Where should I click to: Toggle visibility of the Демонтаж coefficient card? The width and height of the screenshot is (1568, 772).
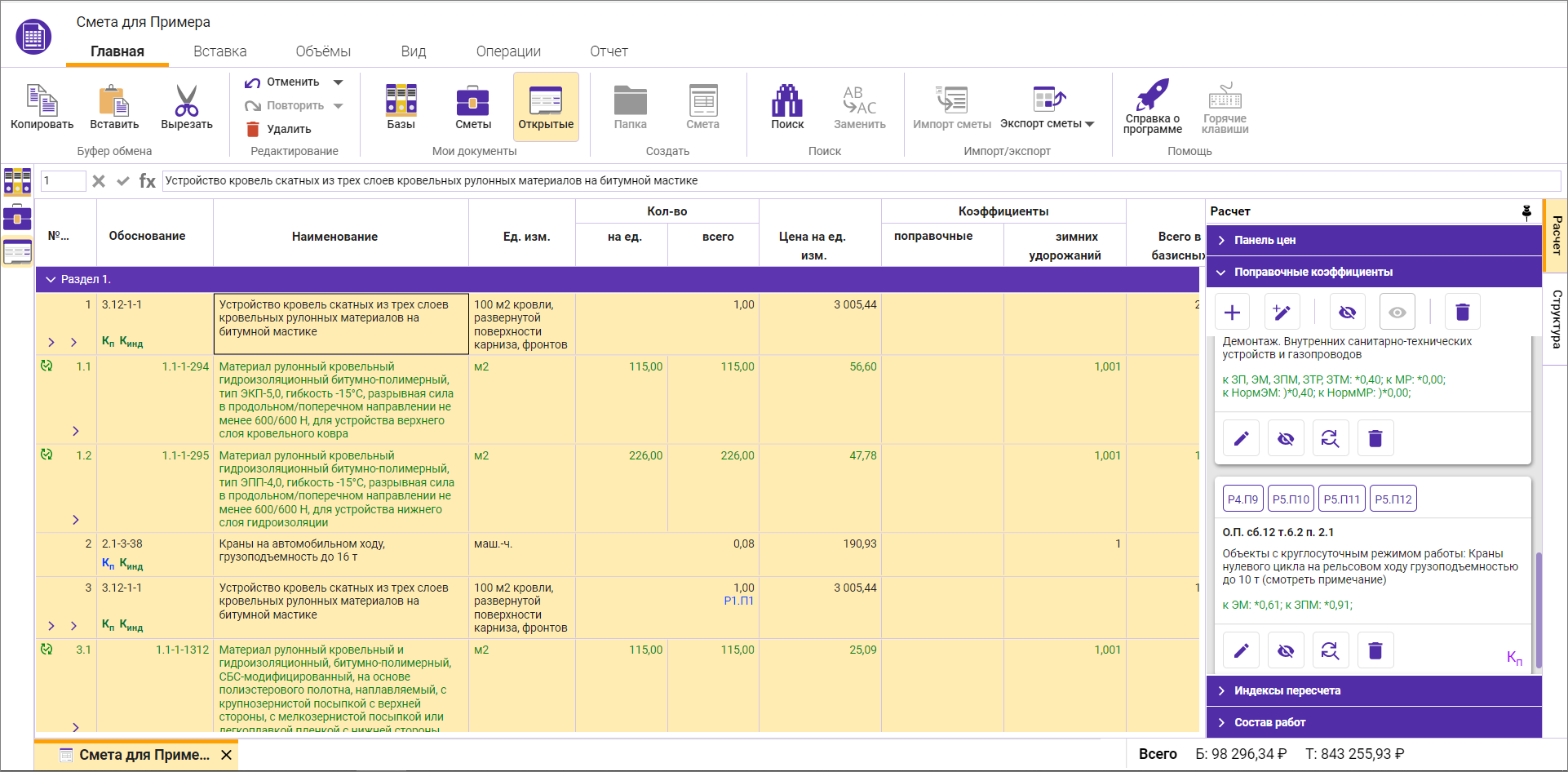click(1285, 439)
